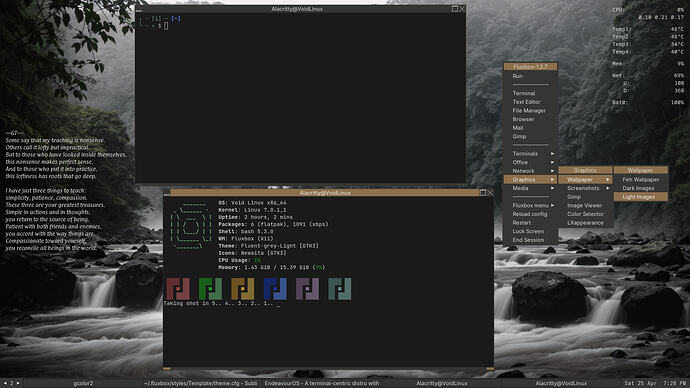Viewport: 690px width, 388px height.
Task: Switch to Sublime theme.cfg taskbar entry
Action: point(201,383)
